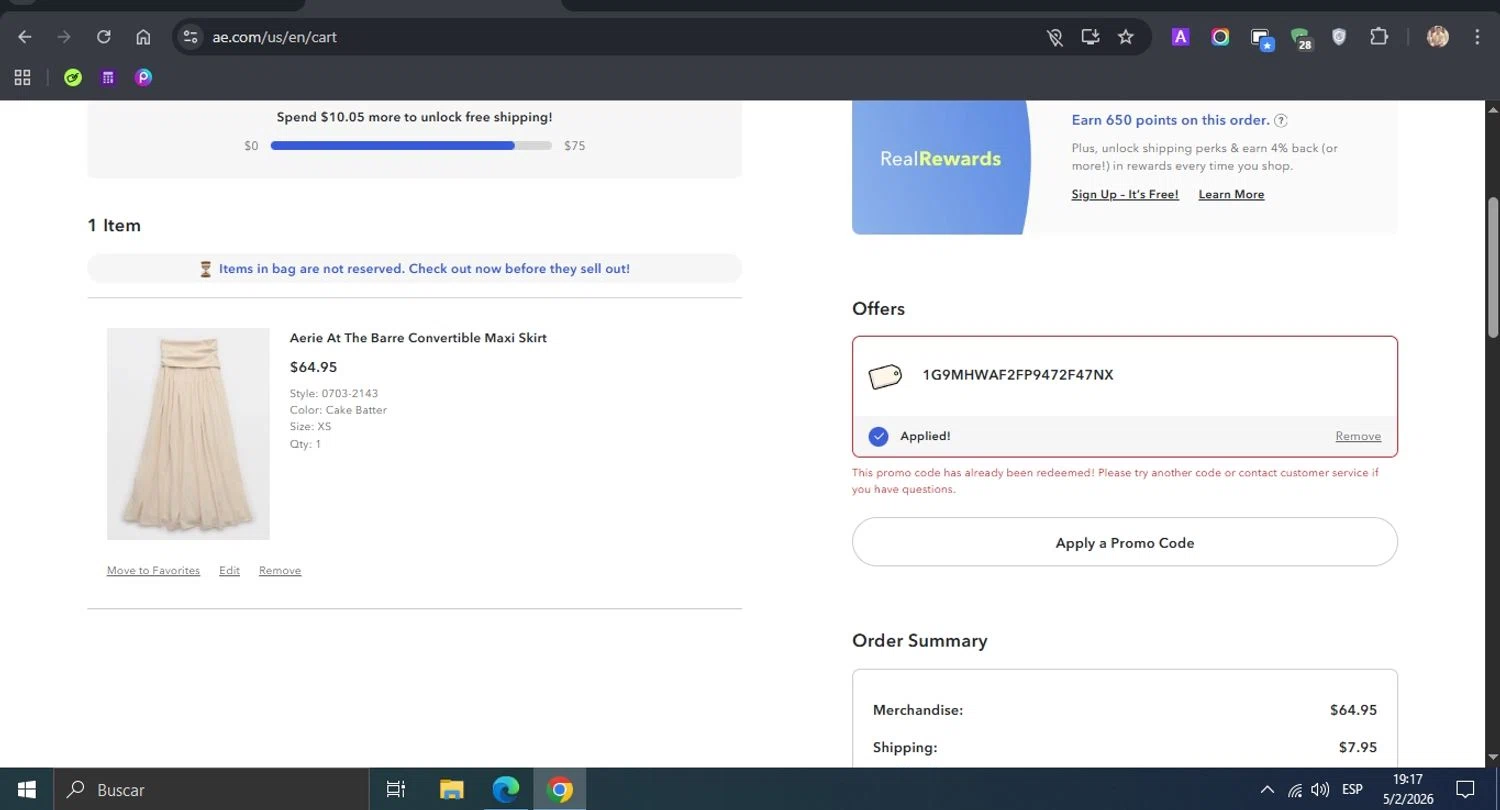The image size is (1500, 810).
Task: Open Chrome three-dot menu
Action: 1477,37
